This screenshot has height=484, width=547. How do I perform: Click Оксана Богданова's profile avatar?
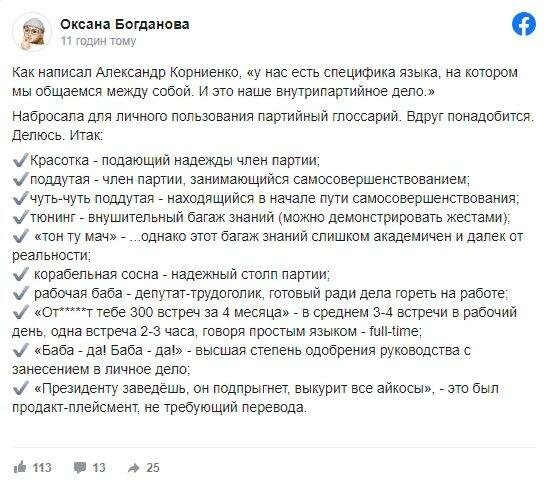32,32
